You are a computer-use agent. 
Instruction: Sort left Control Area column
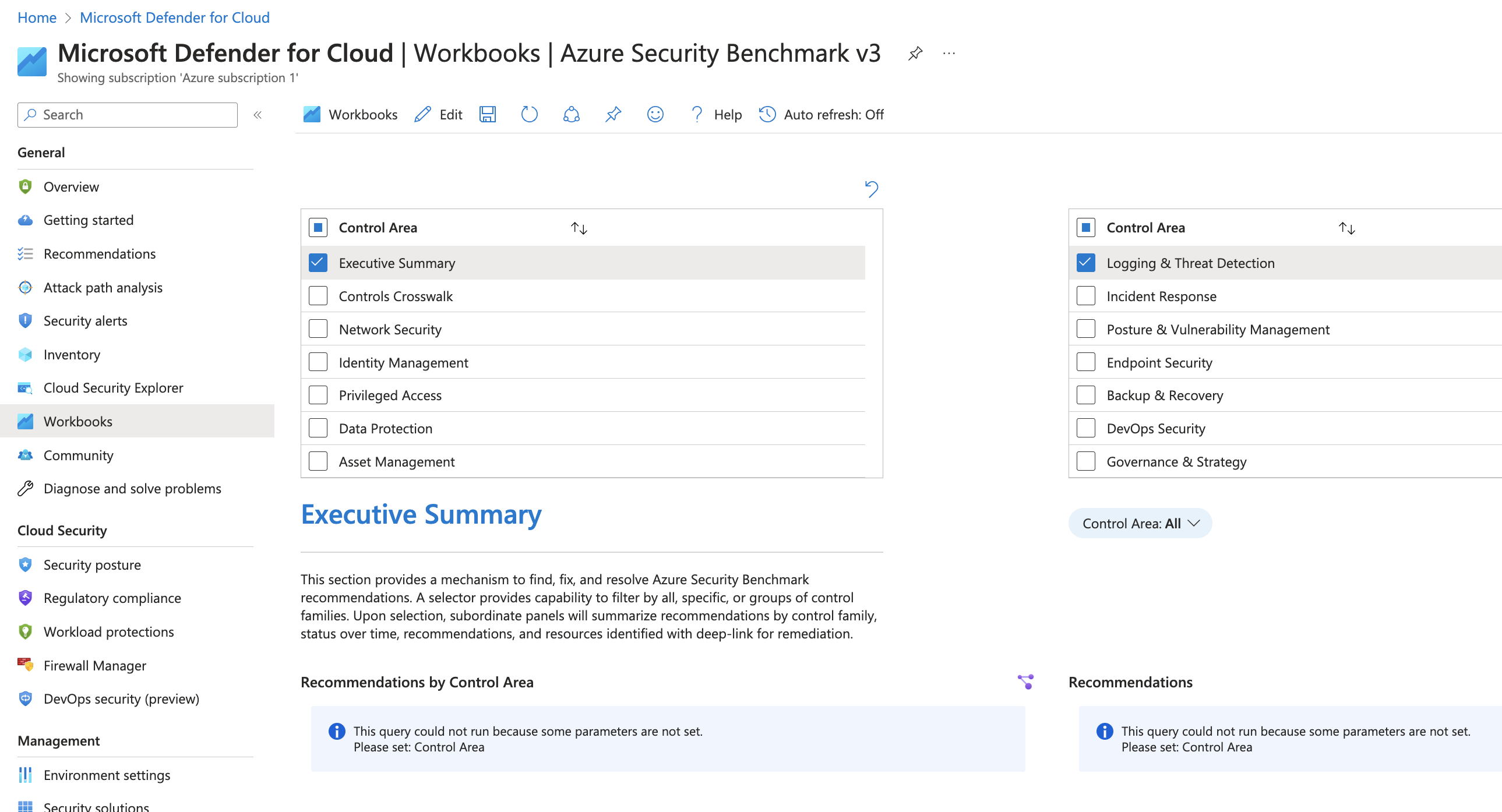pos(579,228)
